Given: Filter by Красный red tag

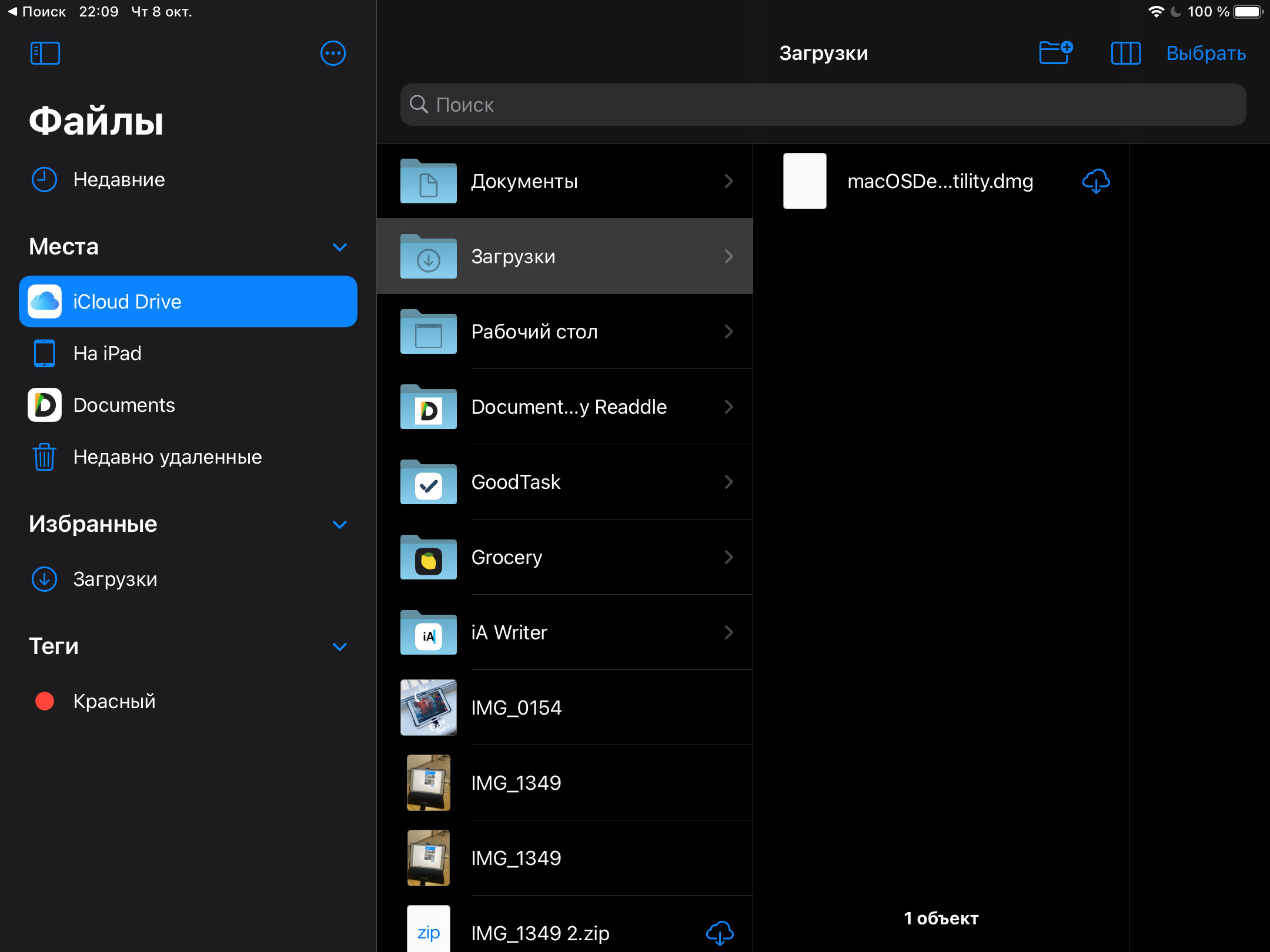Looking at the screenshot, I should 113,701.
